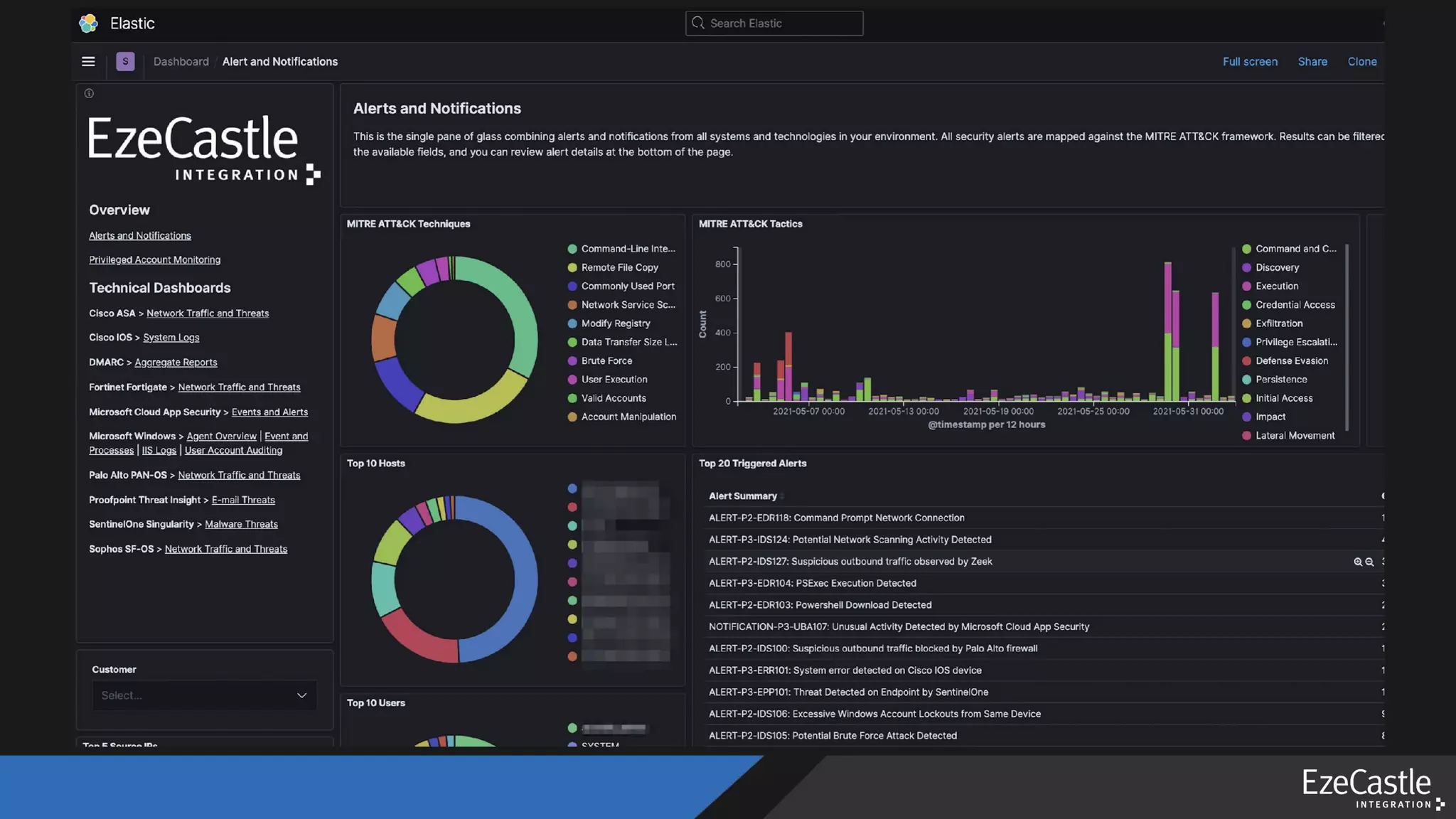The height and width of the screenshot is (819, 1456).
Task: Click the Elastic logo icon
Action: coord(88,23)
